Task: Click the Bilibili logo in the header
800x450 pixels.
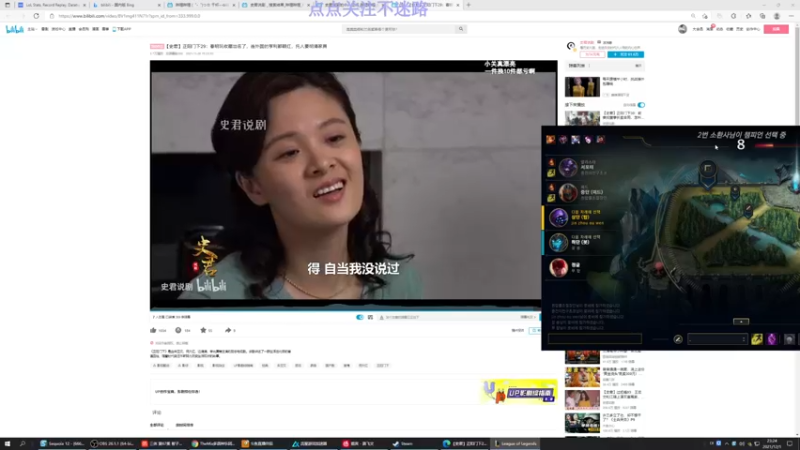Action: (x=14, y=29)
